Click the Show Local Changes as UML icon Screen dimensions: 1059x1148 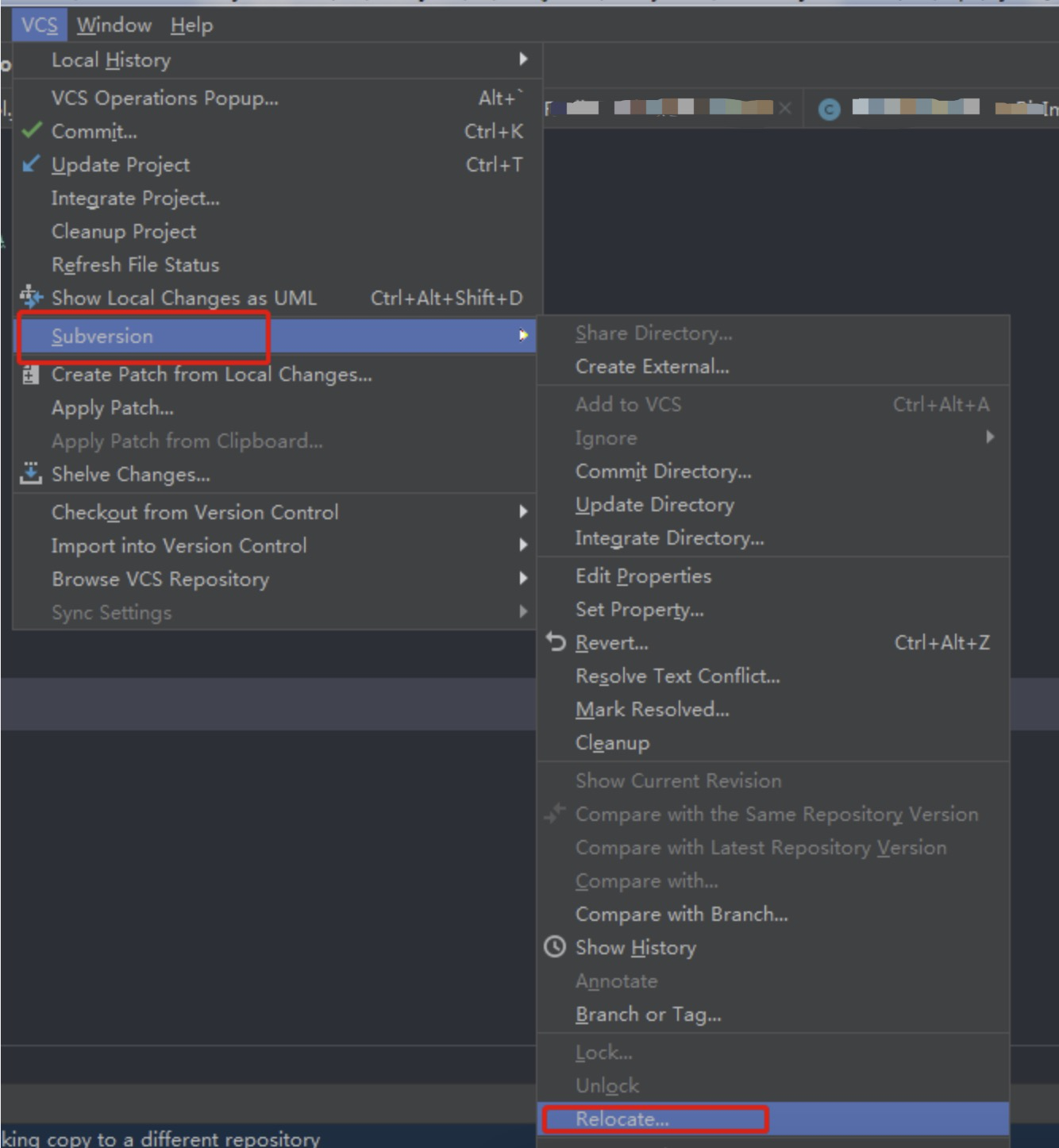(31, 297)
